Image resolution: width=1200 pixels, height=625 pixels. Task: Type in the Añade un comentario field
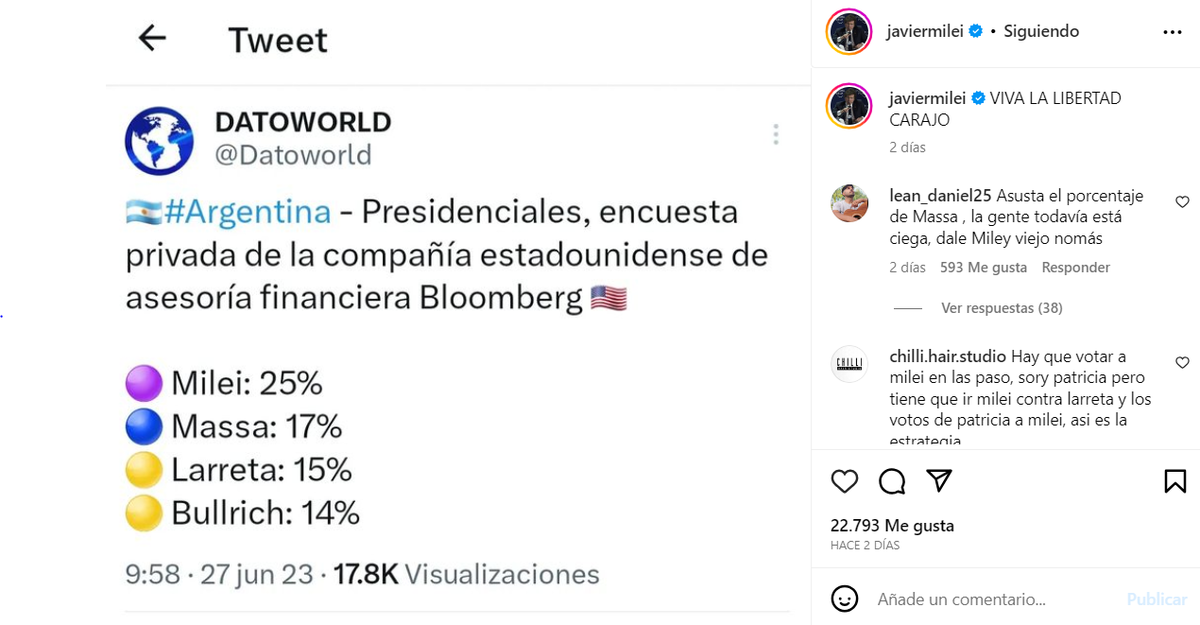(x=990, y=599)
